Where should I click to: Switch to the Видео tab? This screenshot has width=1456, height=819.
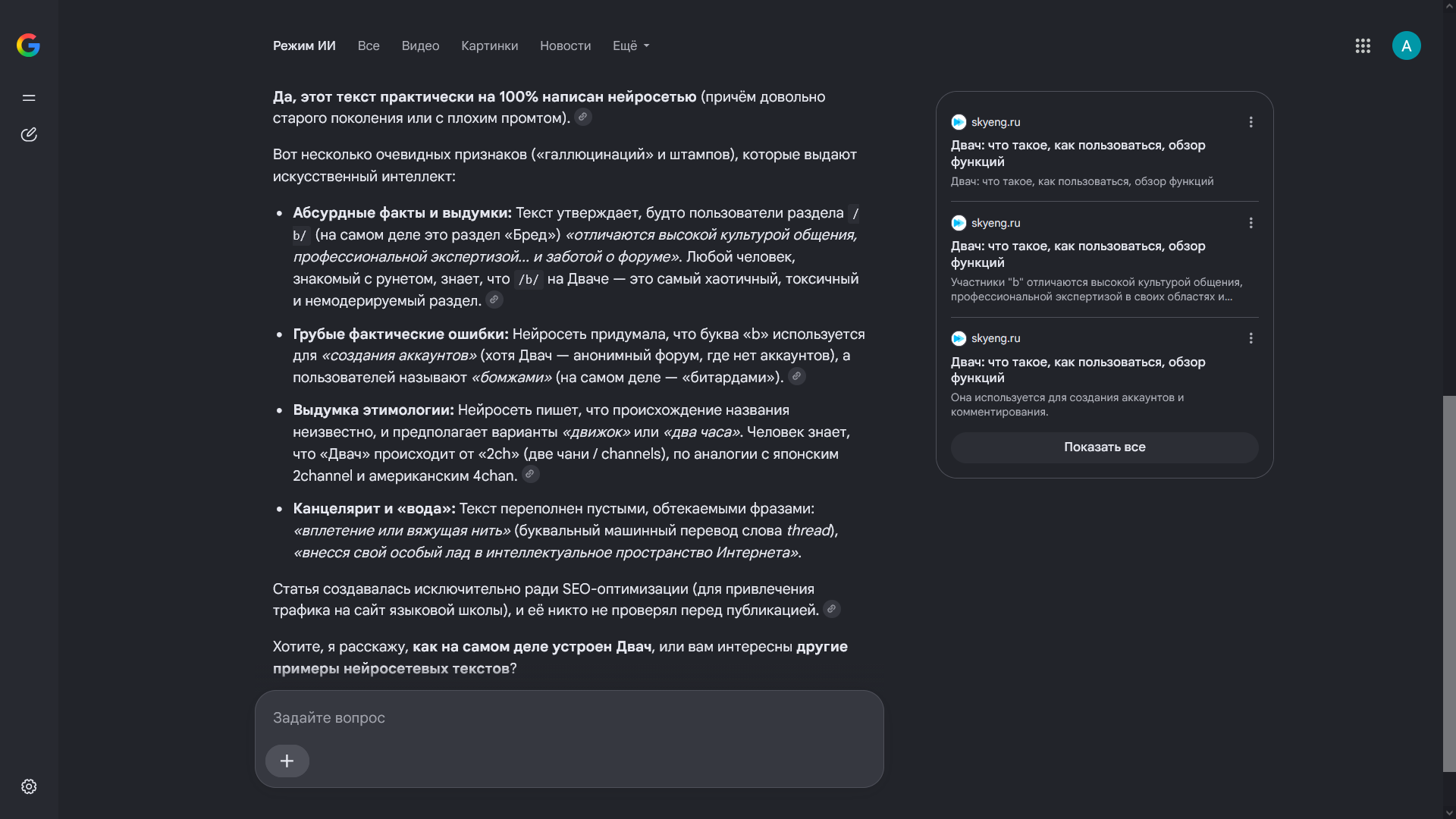[420, 46]
